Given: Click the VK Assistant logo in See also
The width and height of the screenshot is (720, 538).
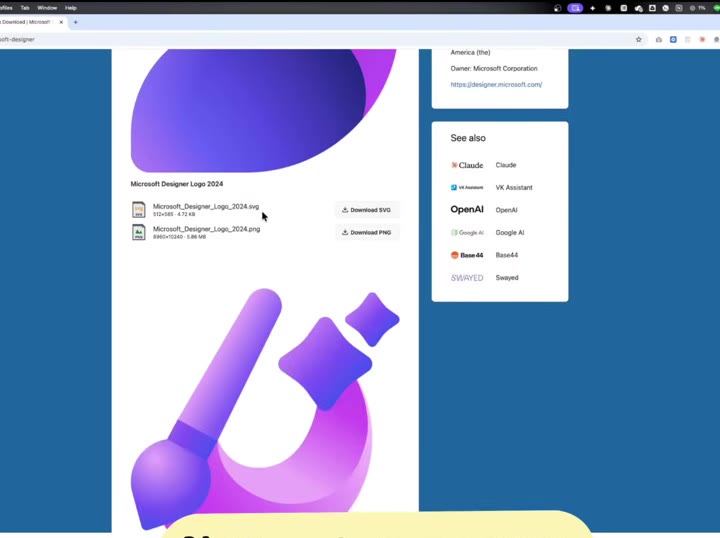Looking at the screenshot, I should click(x=467, y=187).
